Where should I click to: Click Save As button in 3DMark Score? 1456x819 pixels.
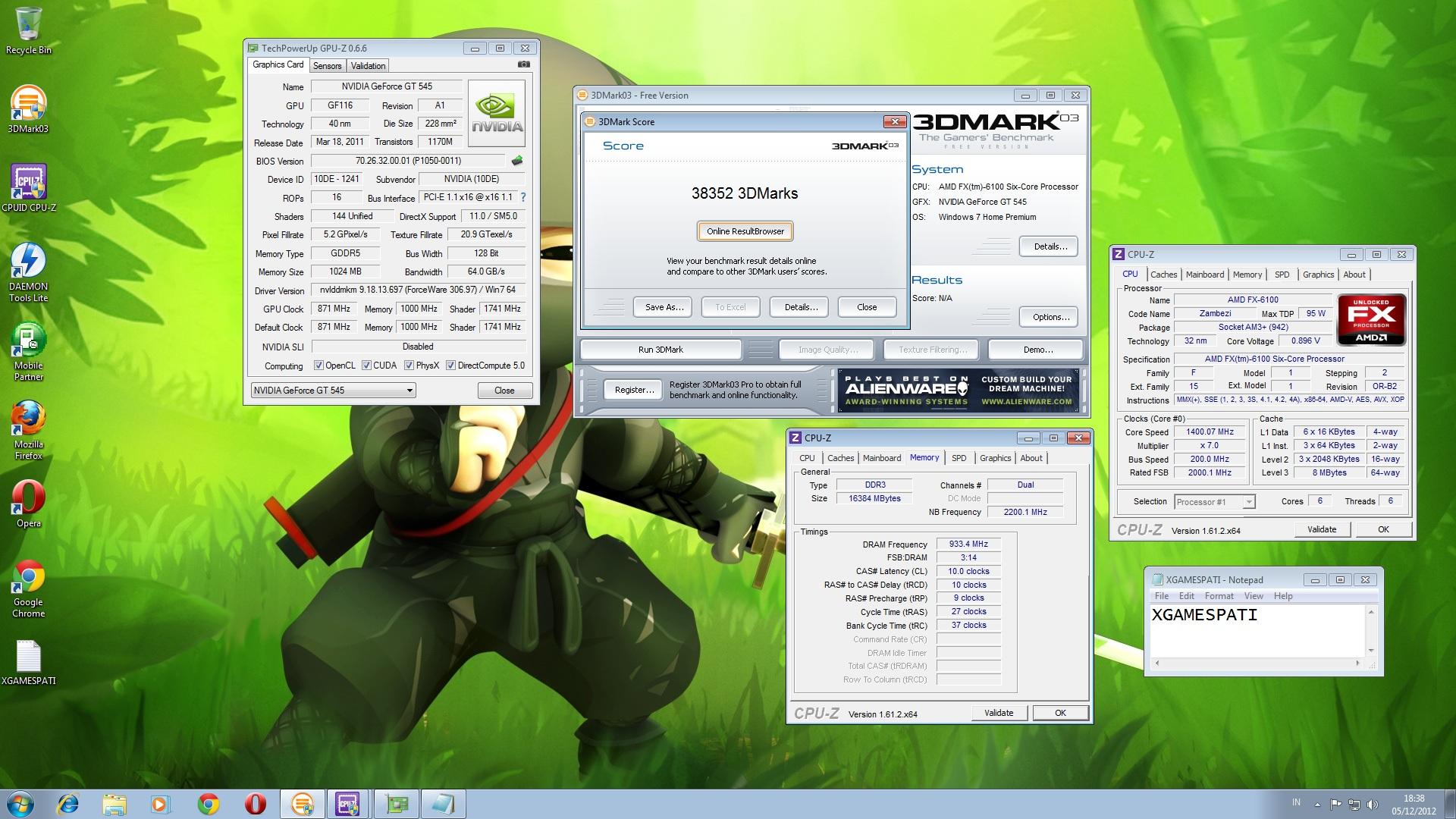(x=664, y=307)
